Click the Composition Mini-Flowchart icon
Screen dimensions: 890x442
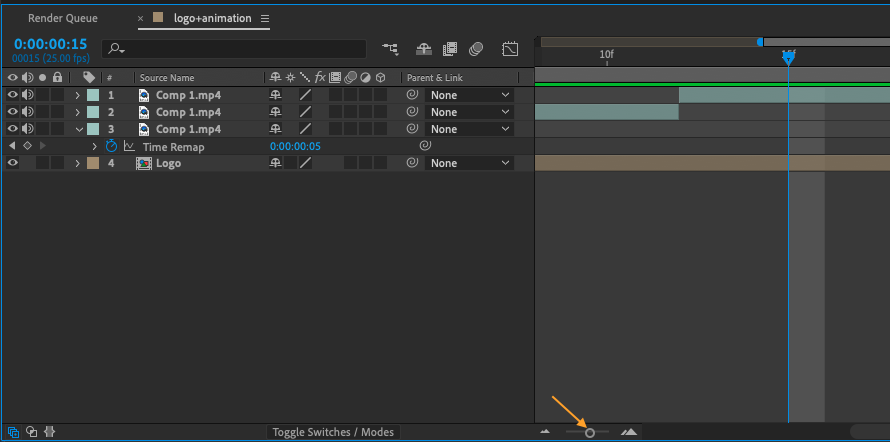click(391, 48)
